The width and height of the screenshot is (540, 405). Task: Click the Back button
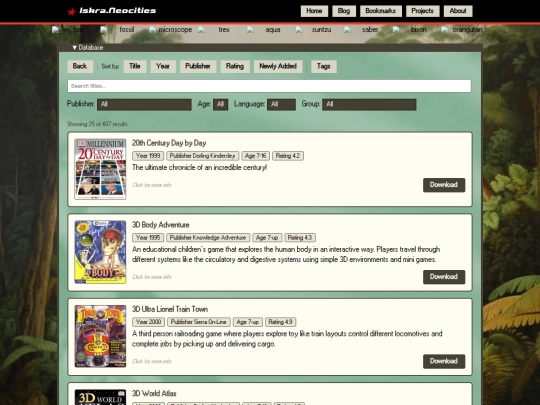pyautogui.click(x=80, y=66)
